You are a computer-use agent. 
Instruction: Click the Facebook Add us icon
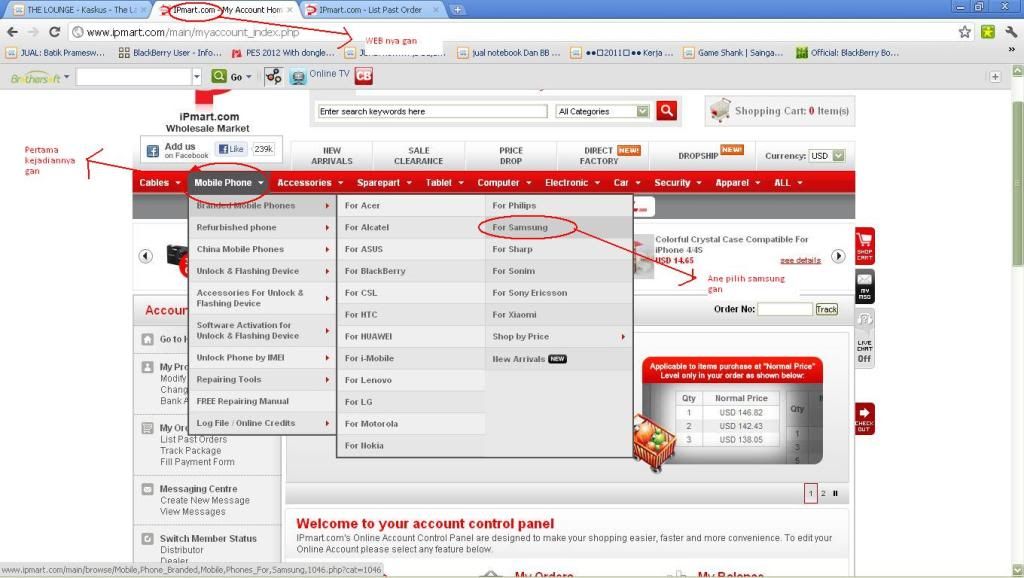(x=152, y=151)
